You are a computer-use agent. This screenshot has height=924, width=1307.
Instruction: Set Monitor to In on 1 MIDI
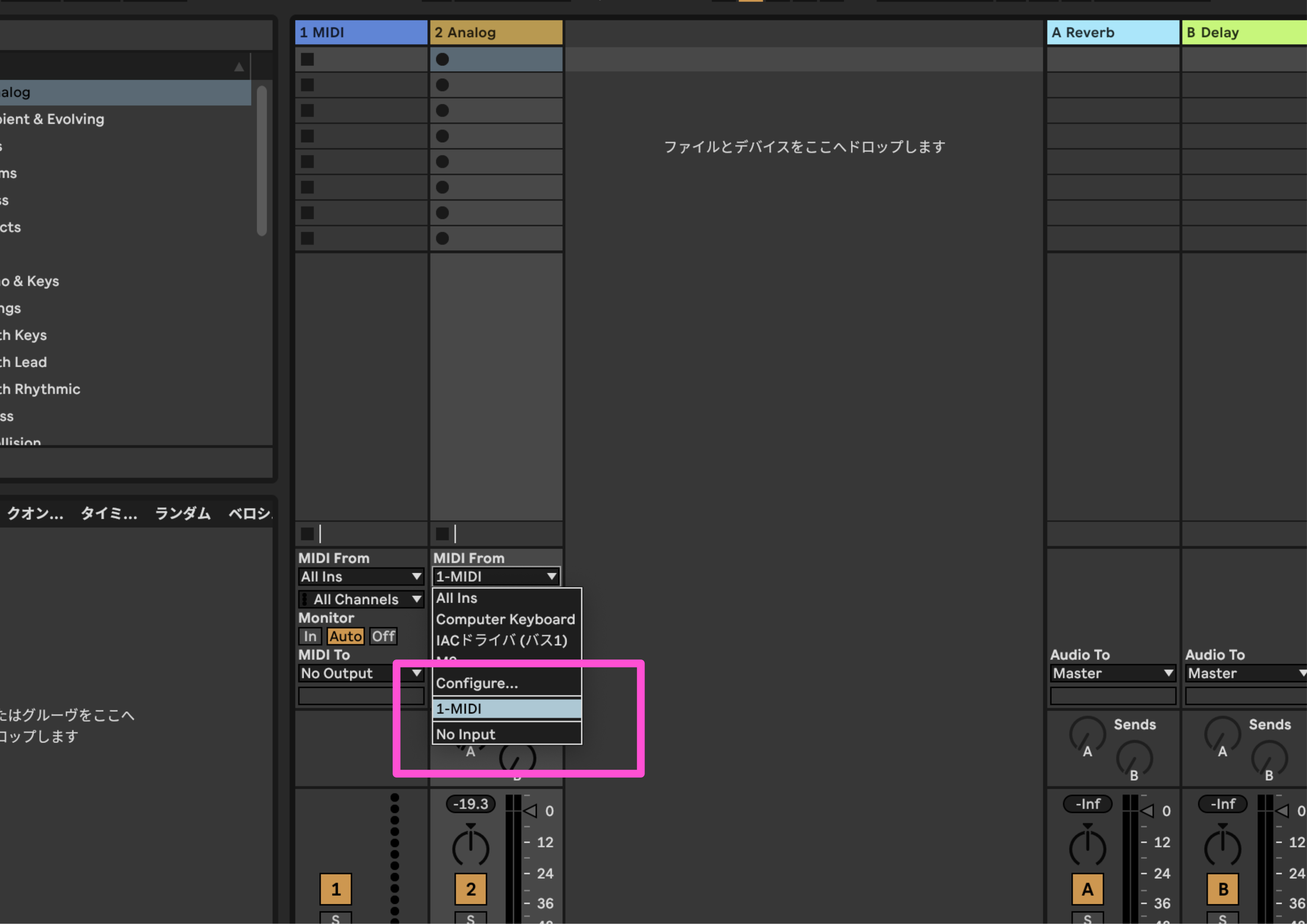(310, 636)
